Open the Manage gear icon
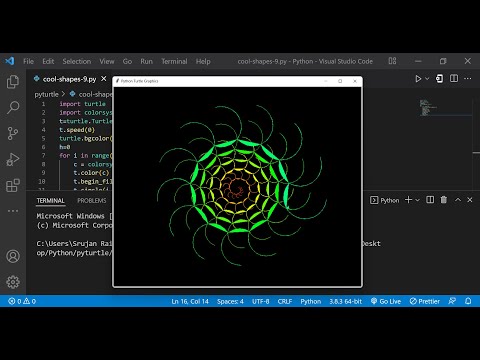 pyautogui.click(x=13, y=282)
